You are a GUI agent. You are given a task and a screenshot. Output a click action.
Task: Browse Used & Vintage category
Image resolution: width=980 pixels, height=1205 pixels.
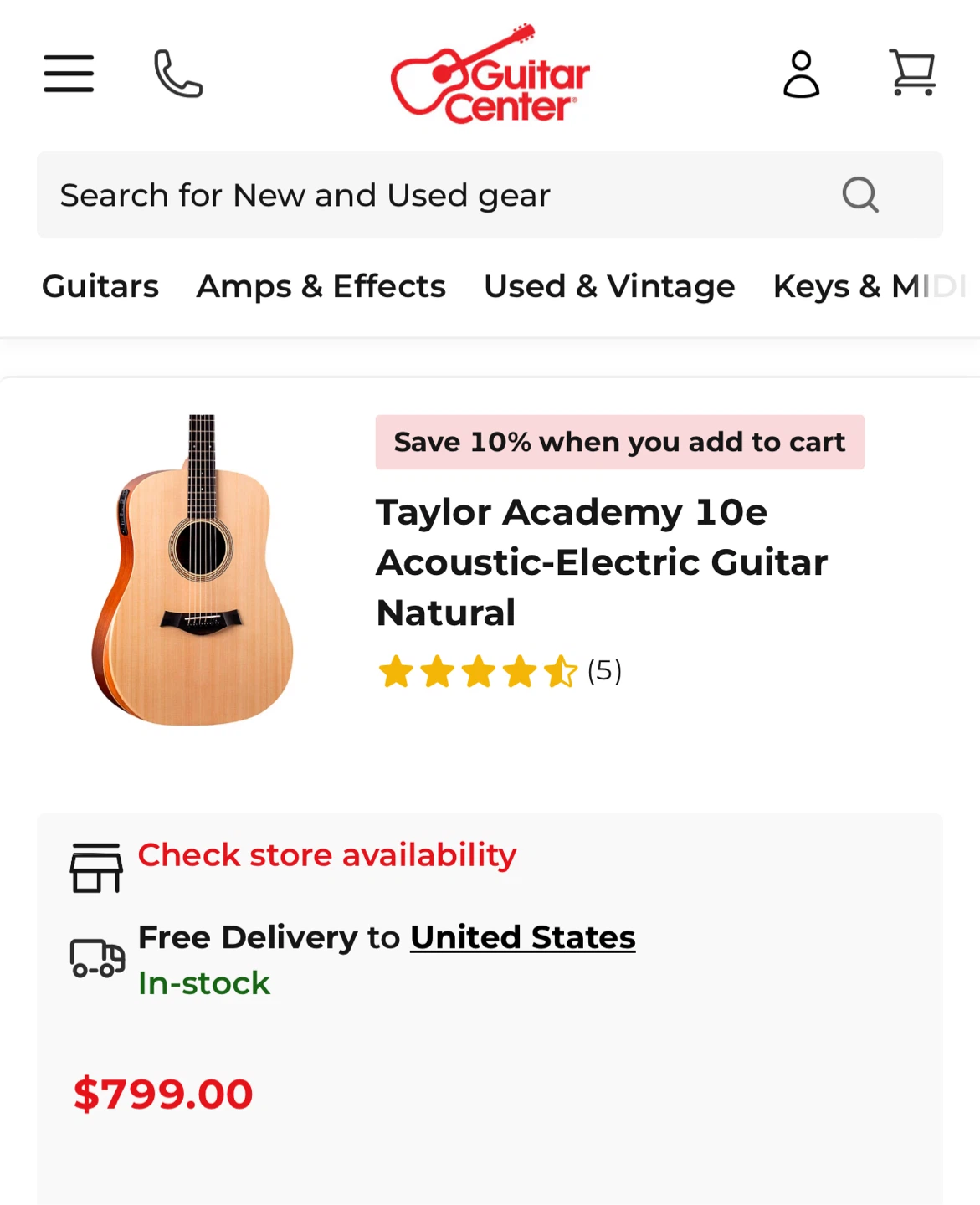(x=609, y=286)
